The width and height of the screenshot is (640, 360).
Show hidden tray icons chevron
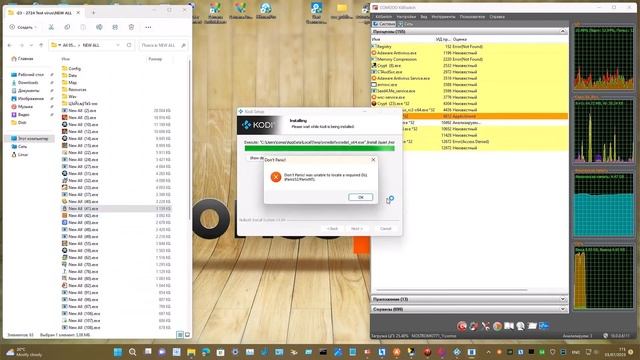click(489, 352)
